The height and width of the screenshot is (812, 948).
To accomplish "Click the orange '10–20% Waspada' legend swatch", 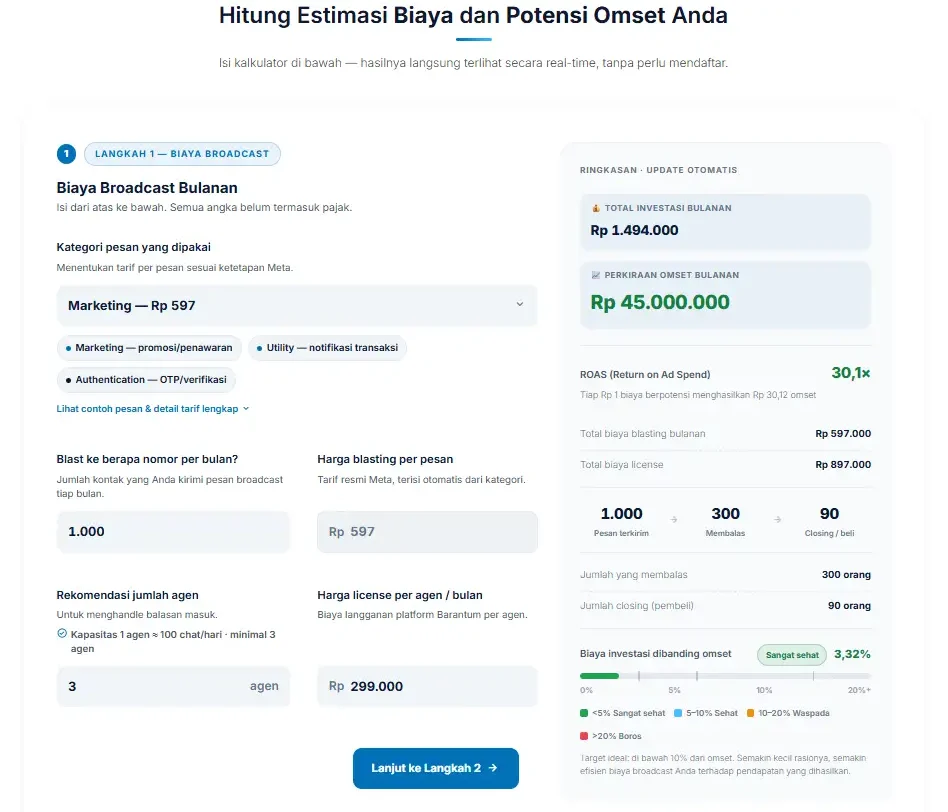I will pos(750,713).
